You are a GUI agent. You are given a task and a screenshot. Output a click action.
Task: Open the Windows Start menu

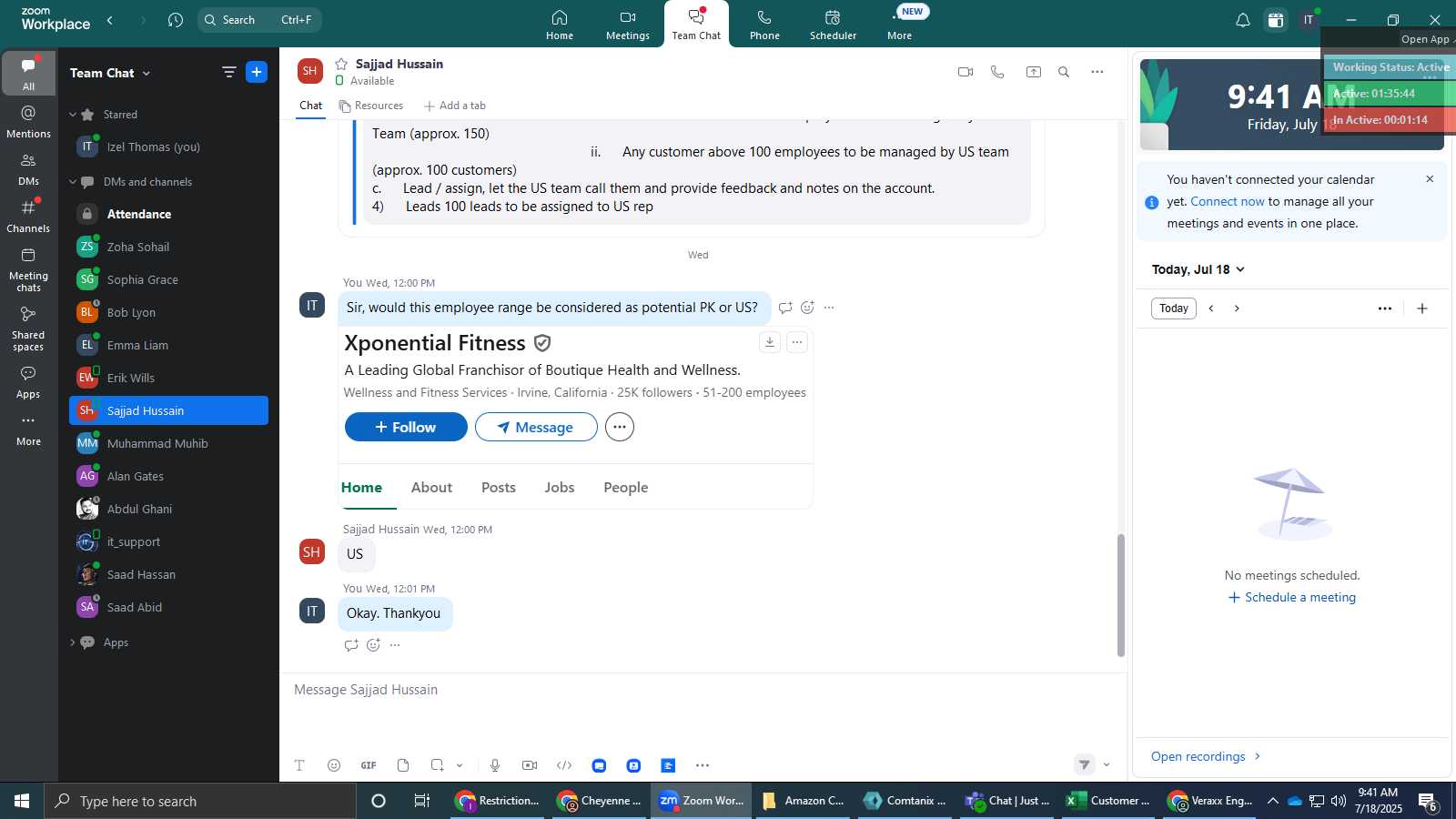click(x=22, y=801)
